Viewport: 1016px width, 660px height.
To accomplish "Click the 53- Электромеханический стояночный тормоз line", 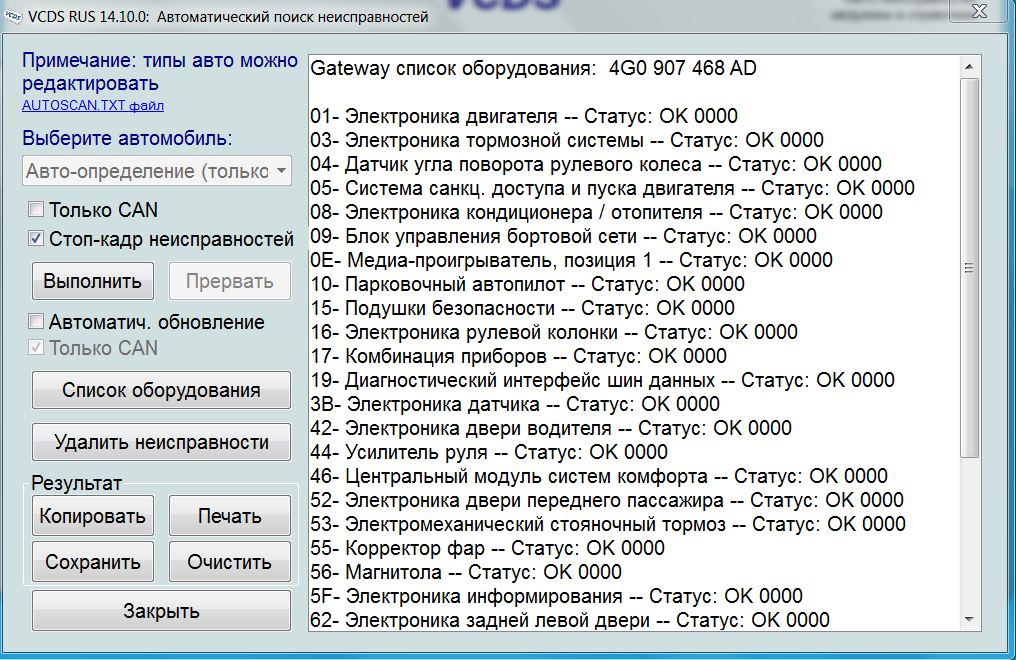I will [608, 524].
